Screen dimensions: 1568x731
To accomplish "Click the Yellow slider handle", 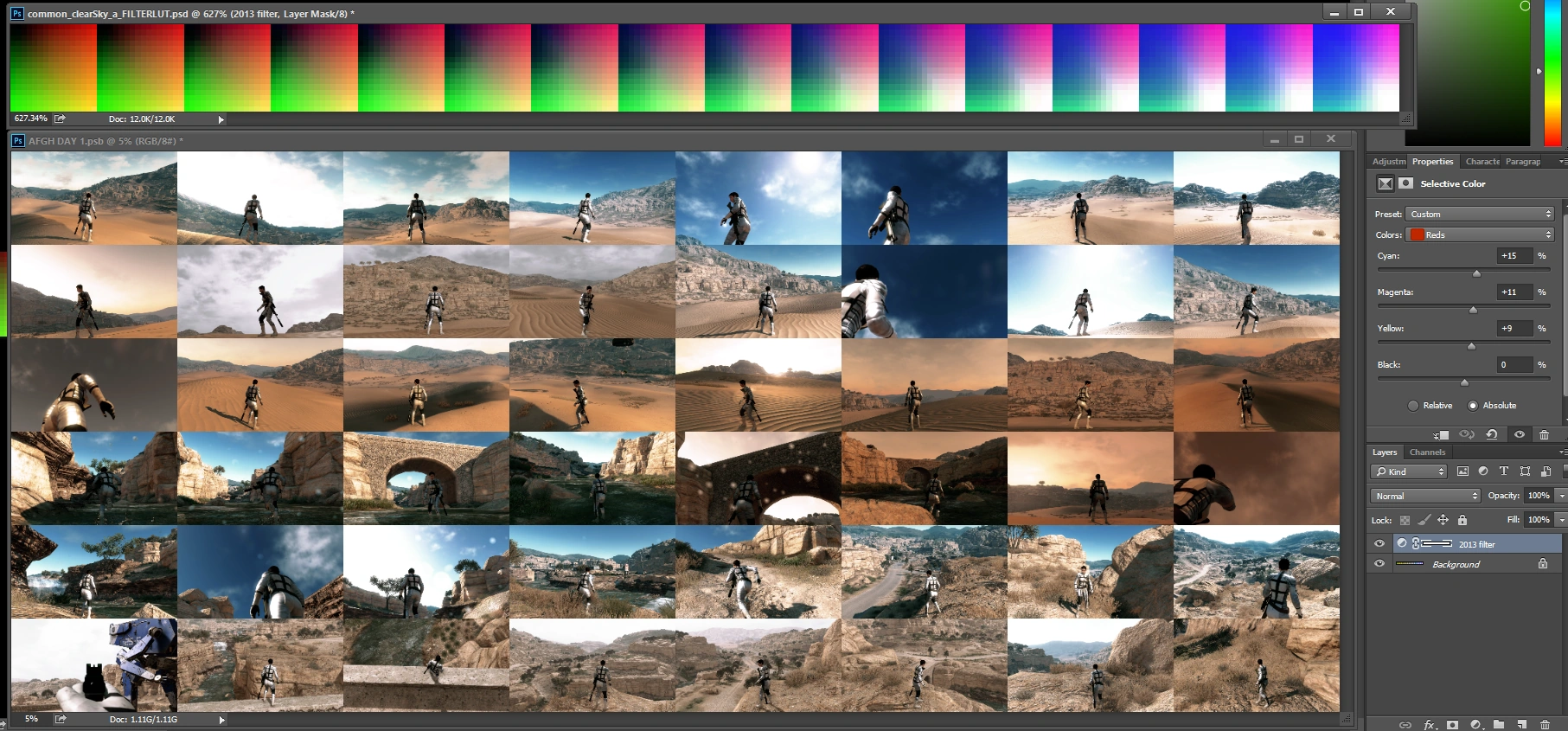I will tap(1471, 346).
